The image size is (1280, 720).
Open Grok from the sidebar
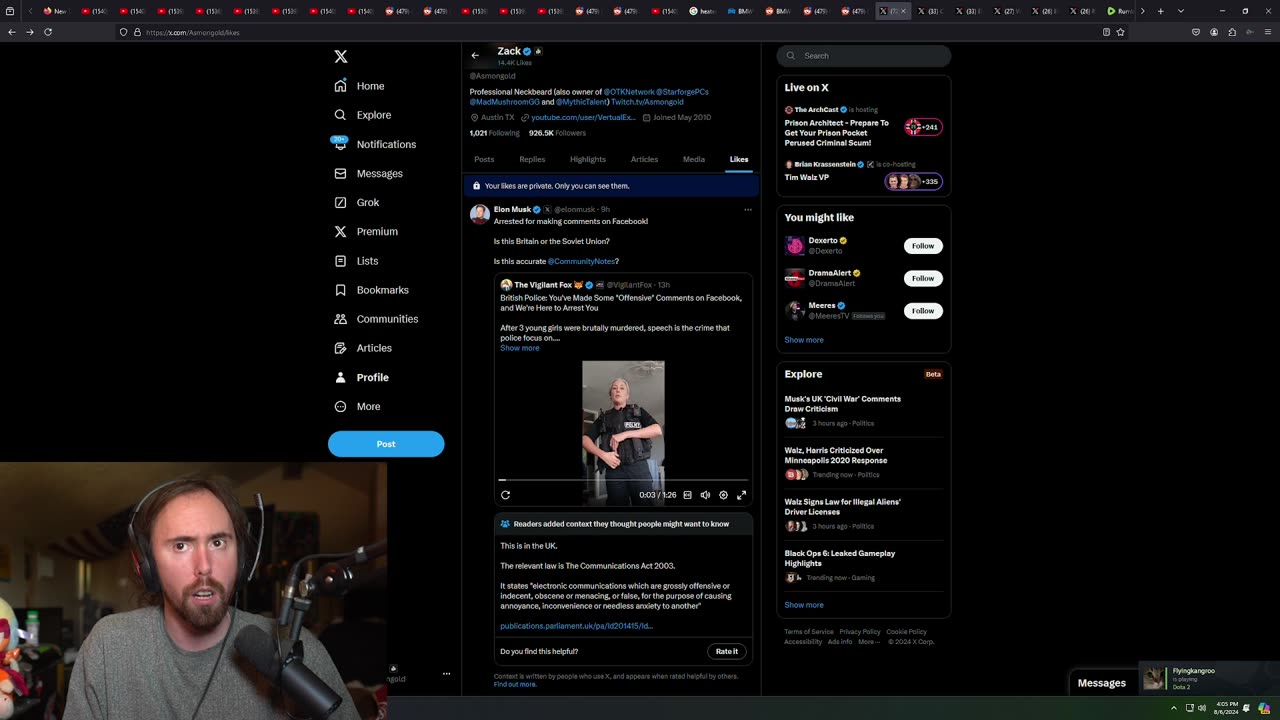pyautogui.click(x=357, y=202)
